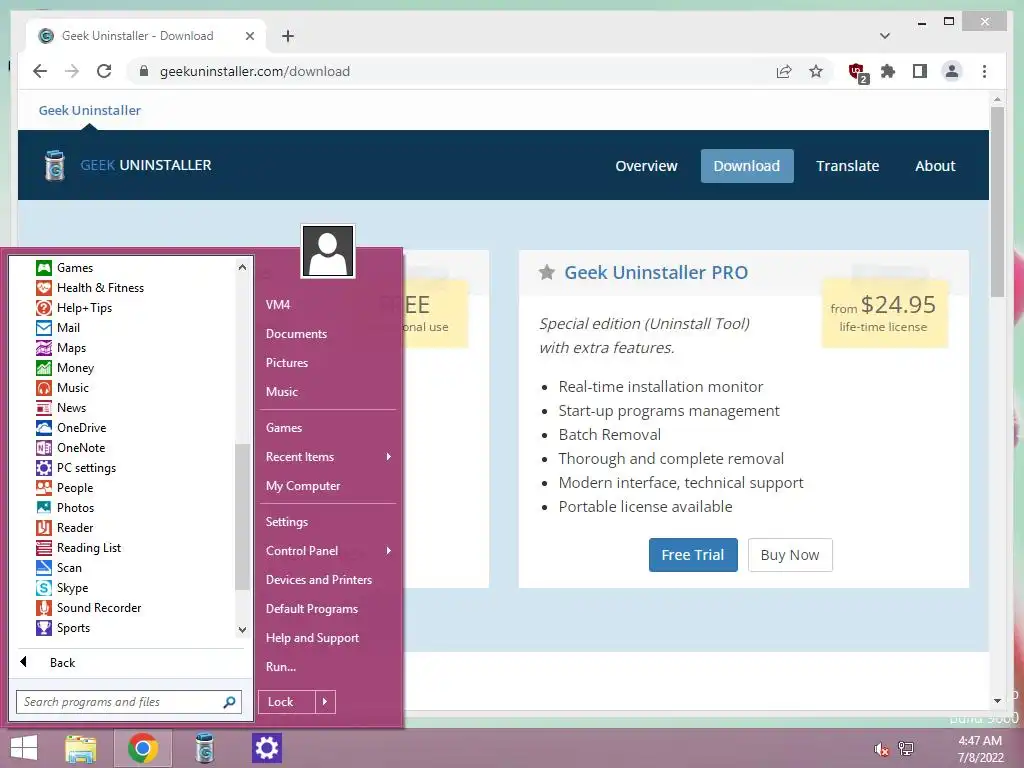Click the web page scroll down arrow

pos(997,701)
